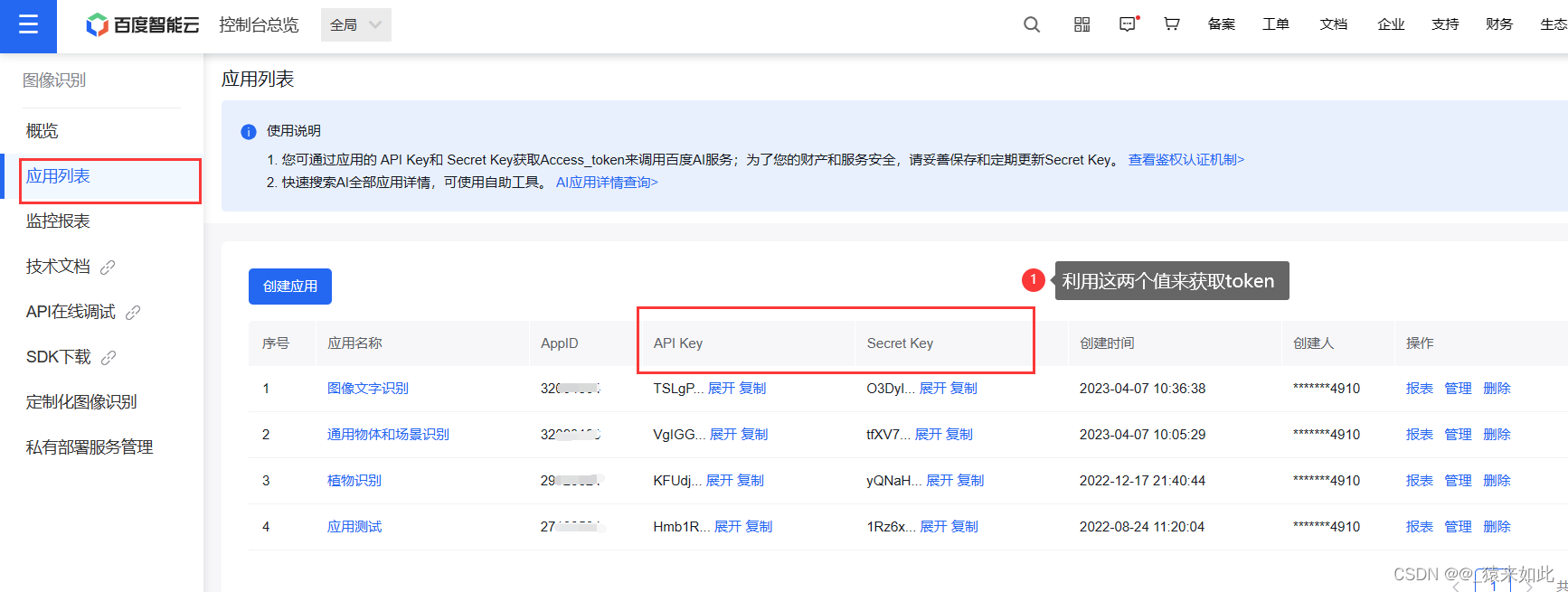Click the 创建应用 button
This screenshot has width=1568, height=592.
pyautogui.click(x=290, y=287)
